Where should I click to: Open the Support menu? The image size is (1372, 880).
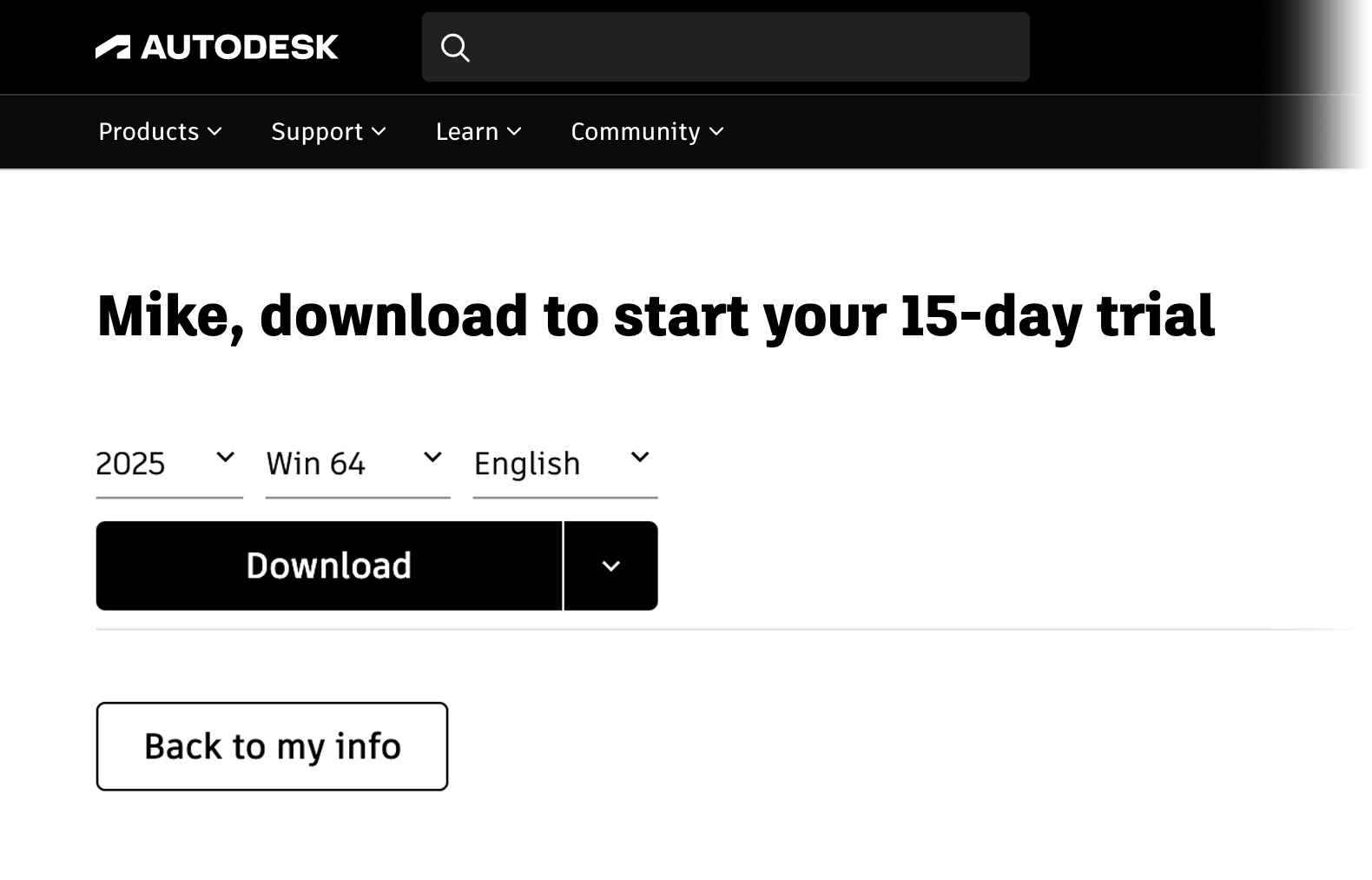point(317,132)
